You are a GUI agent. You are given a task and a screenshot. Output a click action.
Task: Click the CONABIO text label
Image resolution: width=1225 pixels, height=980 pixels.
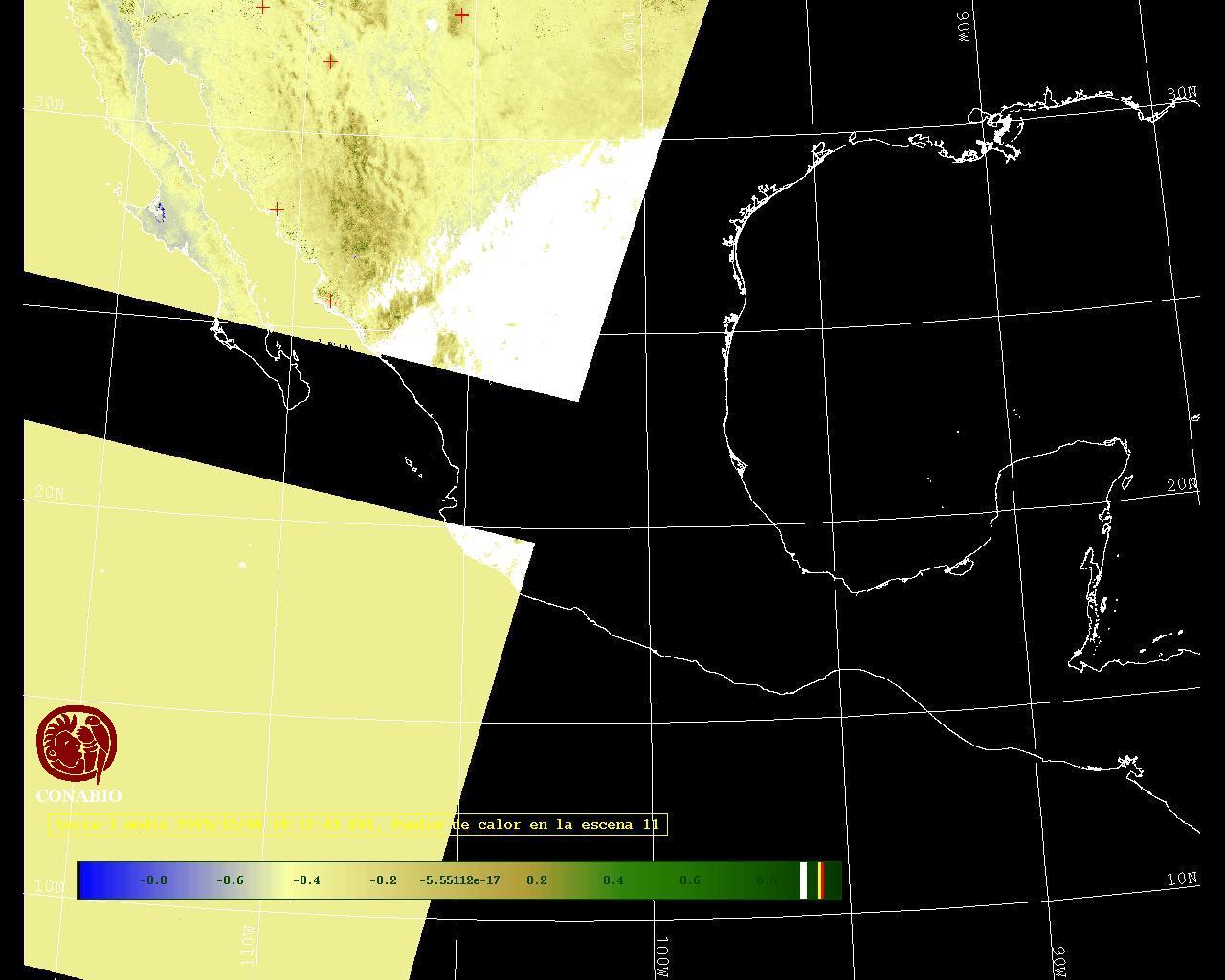(78, 796)
